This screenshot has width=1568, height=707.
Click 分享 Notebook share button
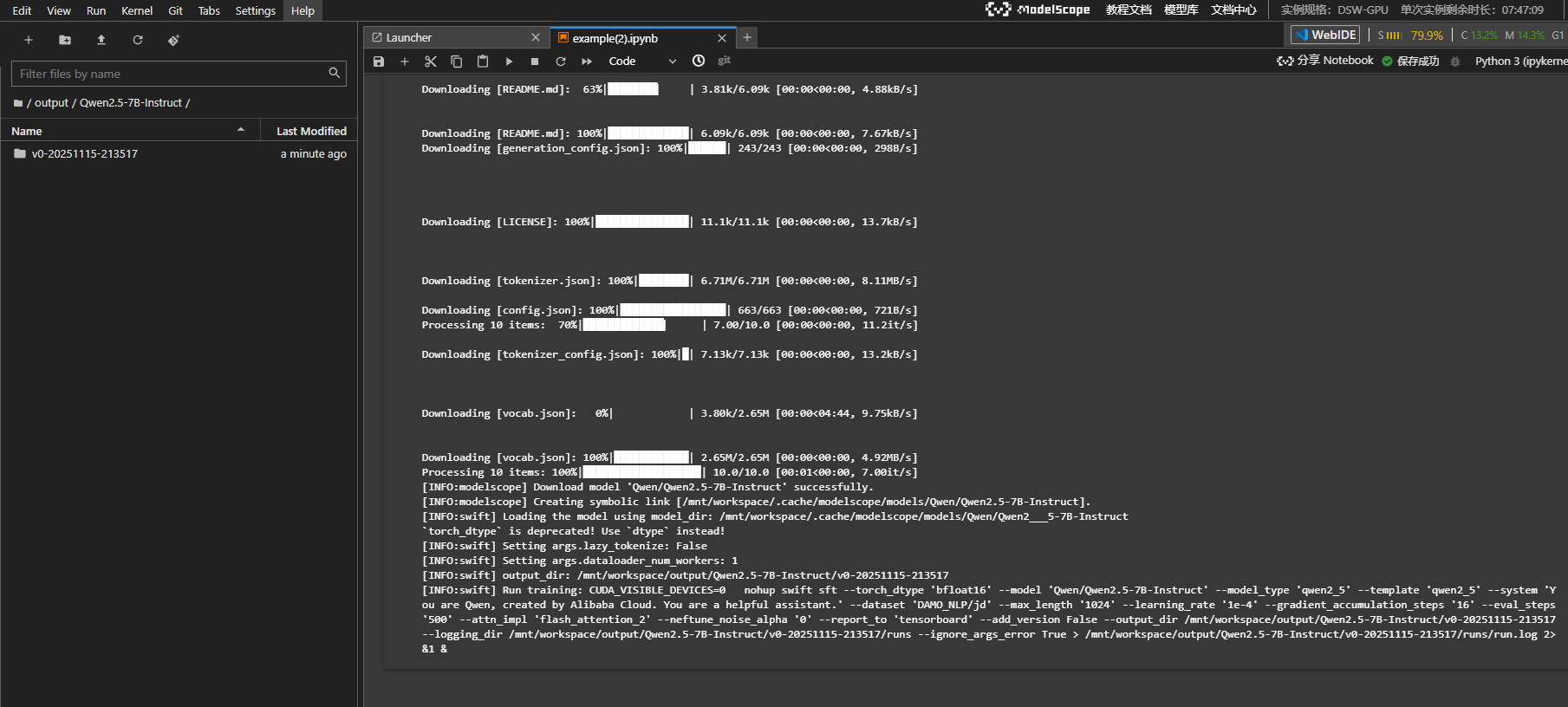[1325, 61]
